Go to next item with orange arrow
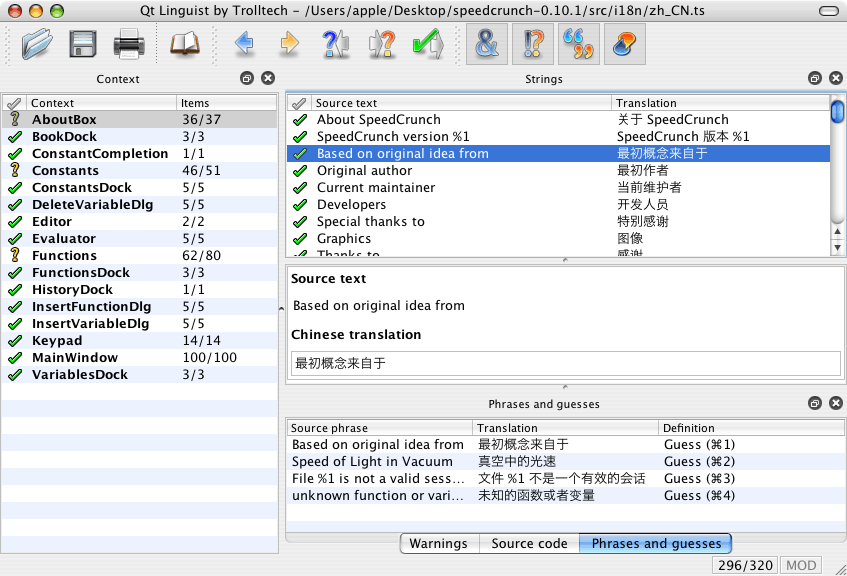 [x=290, y=43]
